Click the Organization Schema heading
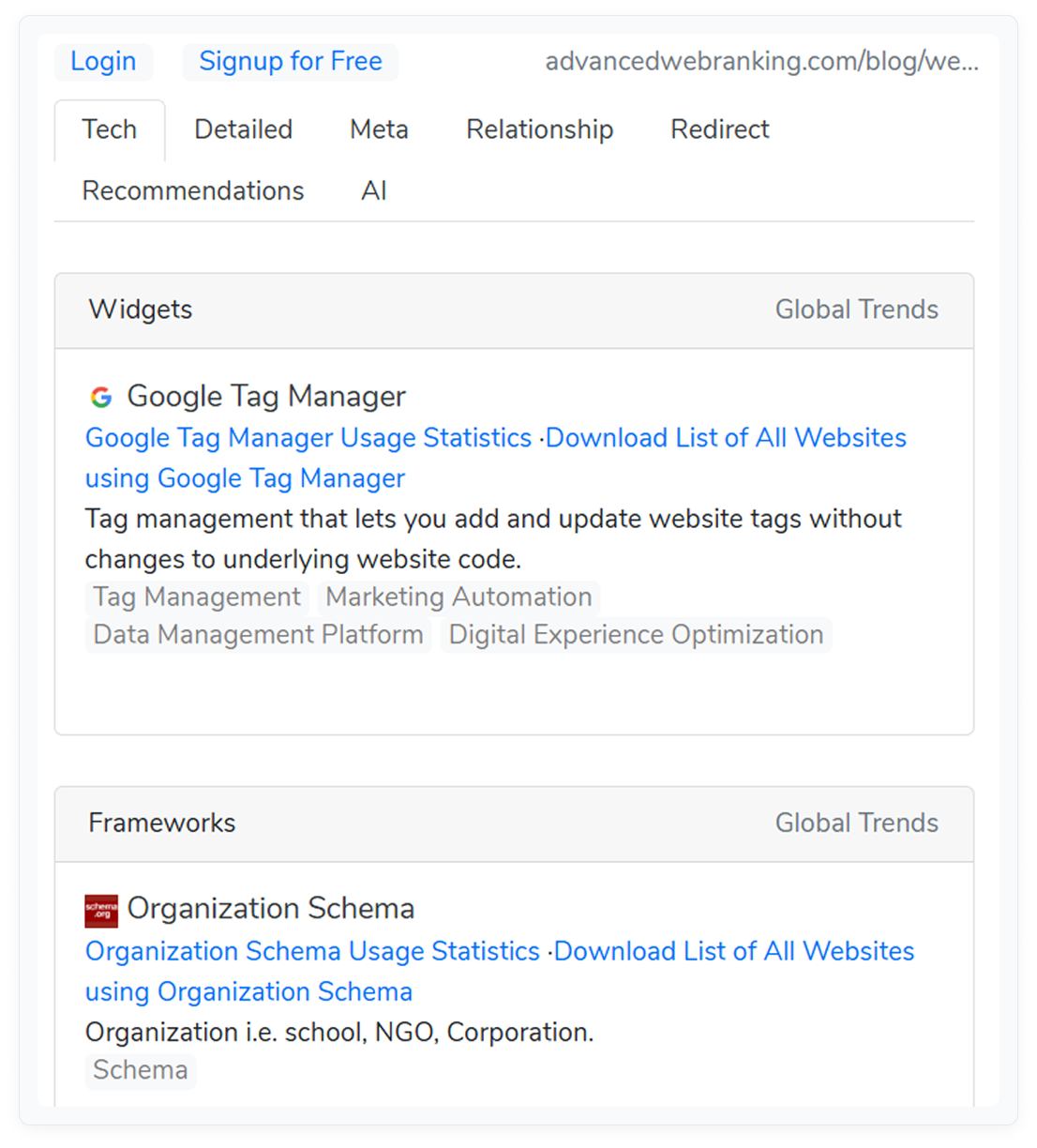 tap(271, 909)
